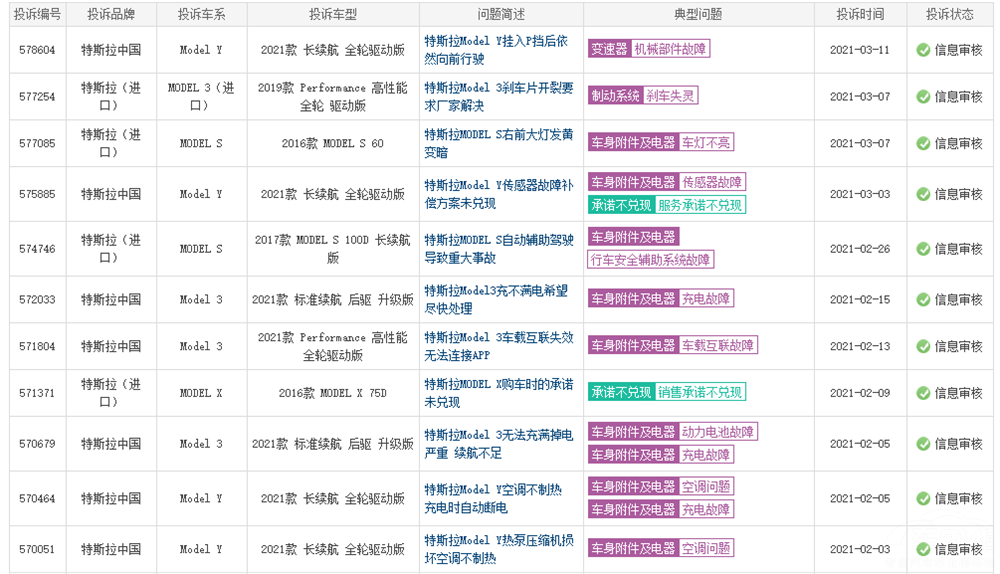1000x574 pixels.
Task: Click the status check icon in row 577085
Action: click(x=923, y=143)
